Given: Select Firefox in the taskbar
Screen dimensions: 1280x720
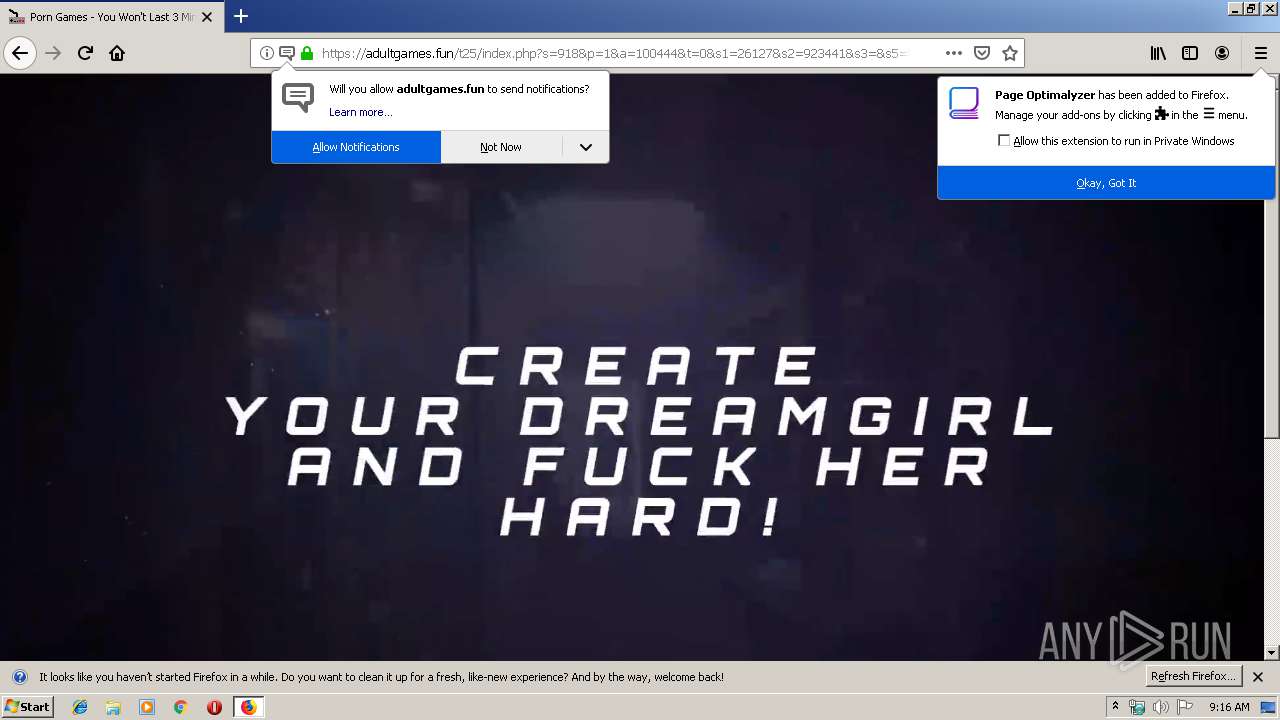Looking at the screenshot, I should coord(248,707).
